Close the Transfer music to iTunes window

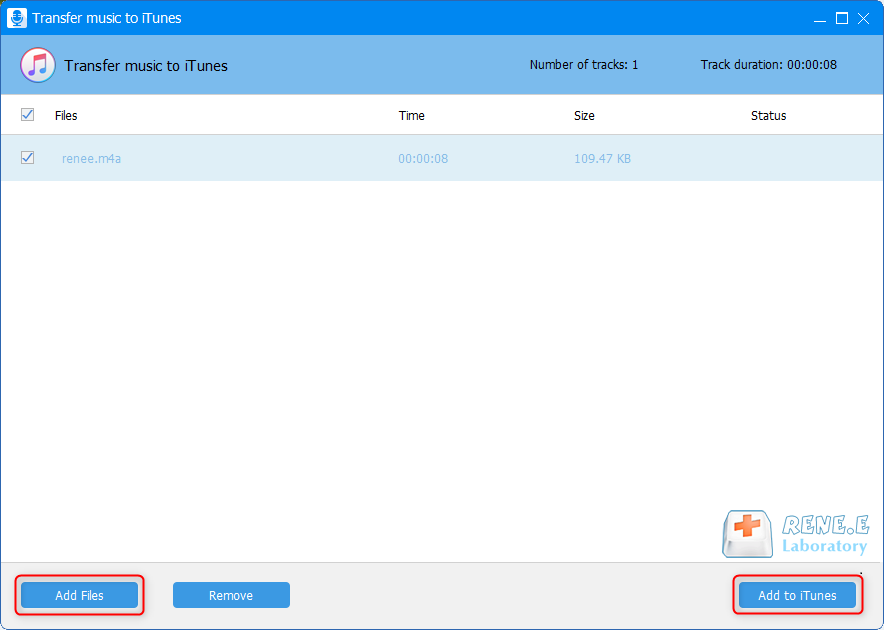tap(863, 19)
